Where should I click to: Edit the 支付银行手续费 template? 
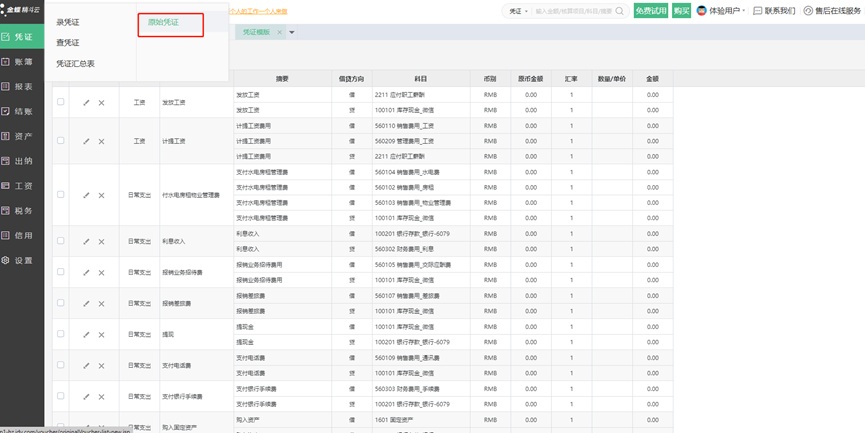(86, 397)
